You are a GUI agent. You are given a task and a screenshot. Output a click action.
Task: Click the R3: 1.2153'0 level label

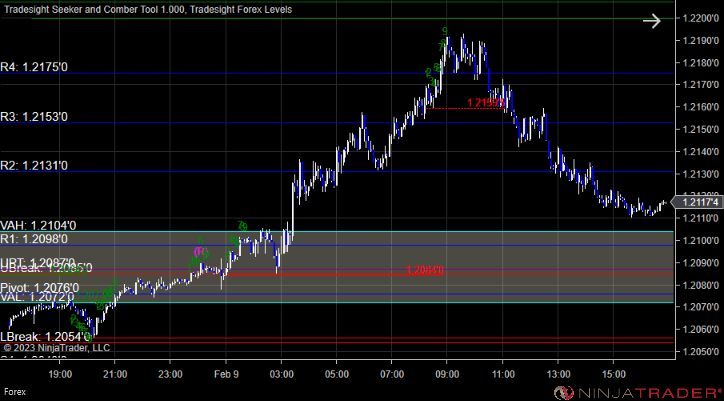(x=34, y=117)
